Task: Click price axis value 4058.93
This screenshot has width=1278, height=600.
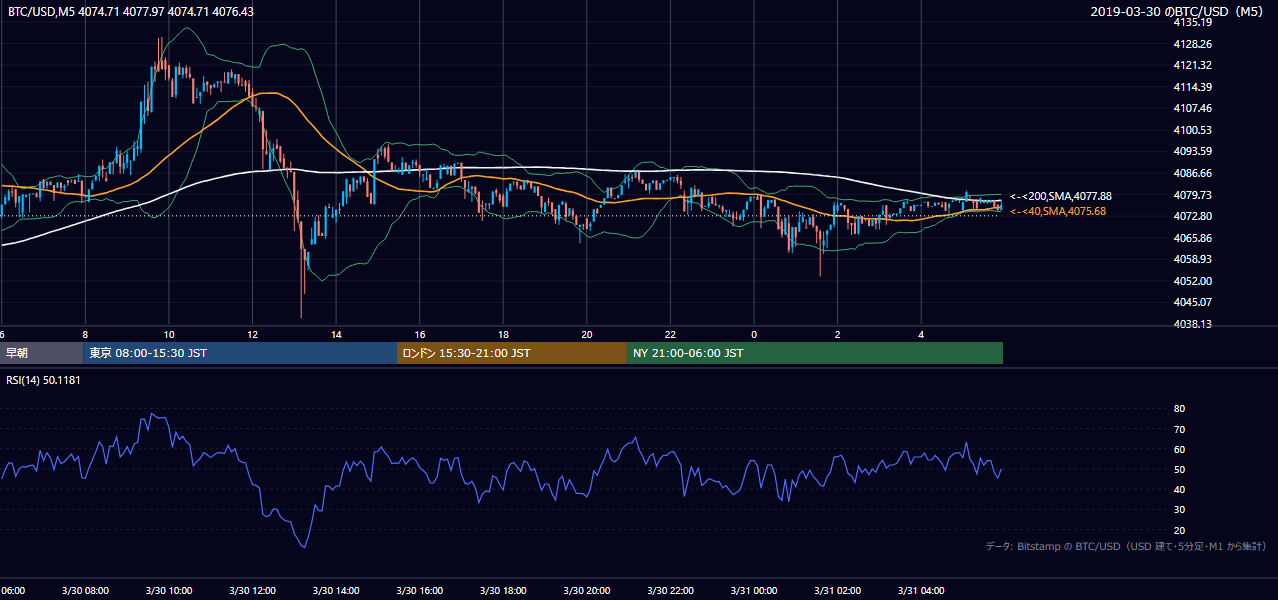Action: [x=1192, y=259]
